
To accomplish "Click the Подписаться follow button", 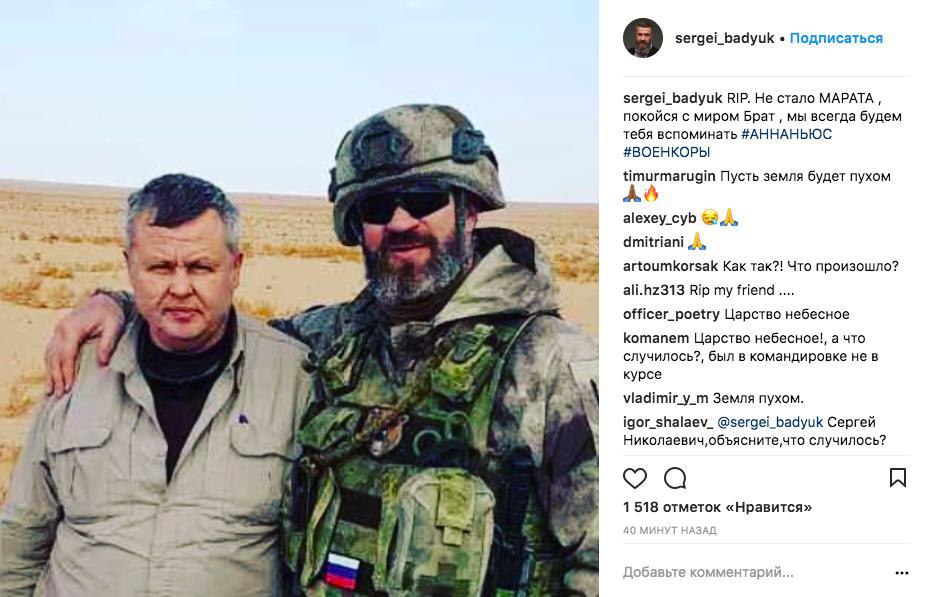I will coord(836,38).
